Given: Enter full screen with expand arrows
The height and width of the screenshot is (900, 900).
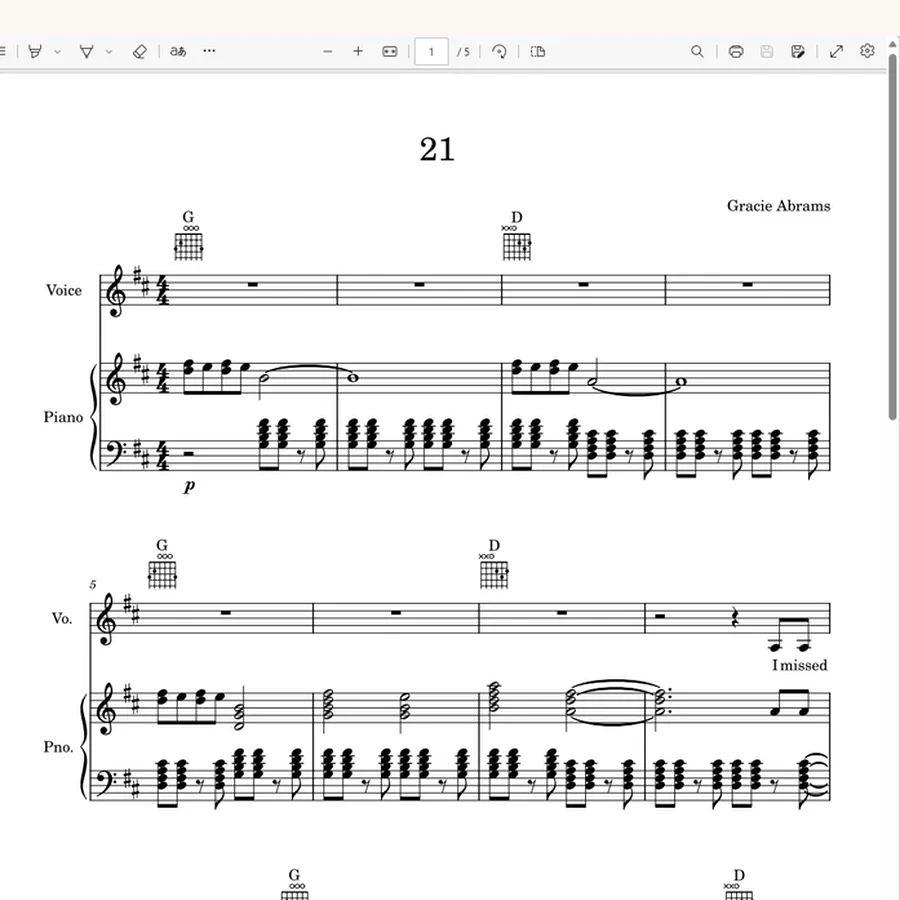Looking at the screenshot, I should (837, 52).
